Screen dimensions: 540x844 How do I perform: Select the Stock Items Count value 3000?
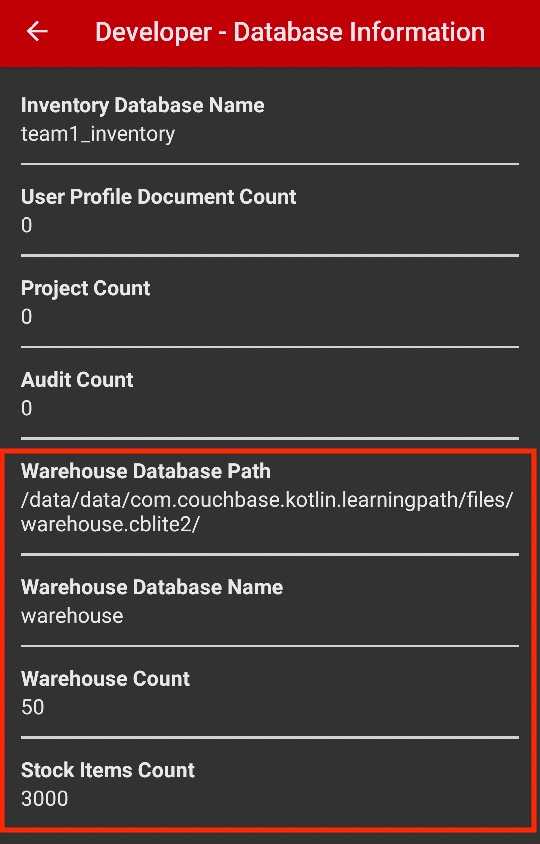pos(45,799)
